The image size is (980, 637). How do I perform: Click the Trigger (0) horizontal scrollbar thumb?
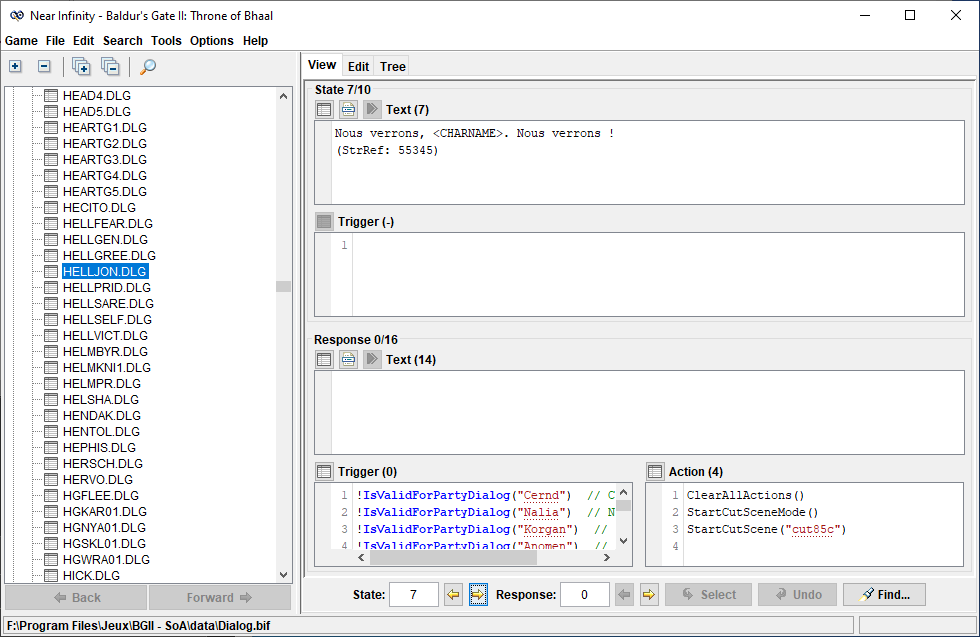pos(453,558)
